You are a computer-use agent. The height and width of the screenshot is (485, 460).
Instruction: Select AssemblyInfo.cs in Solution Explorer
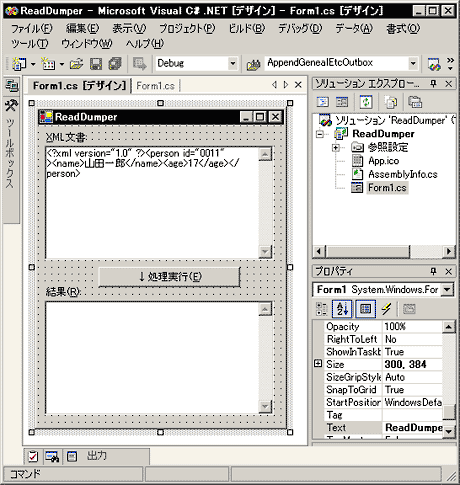pos(403,174)
